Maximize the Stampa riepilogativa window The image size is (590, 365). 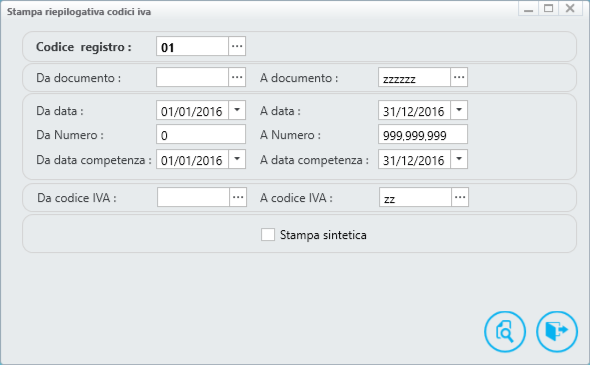[x=549, y=8]
